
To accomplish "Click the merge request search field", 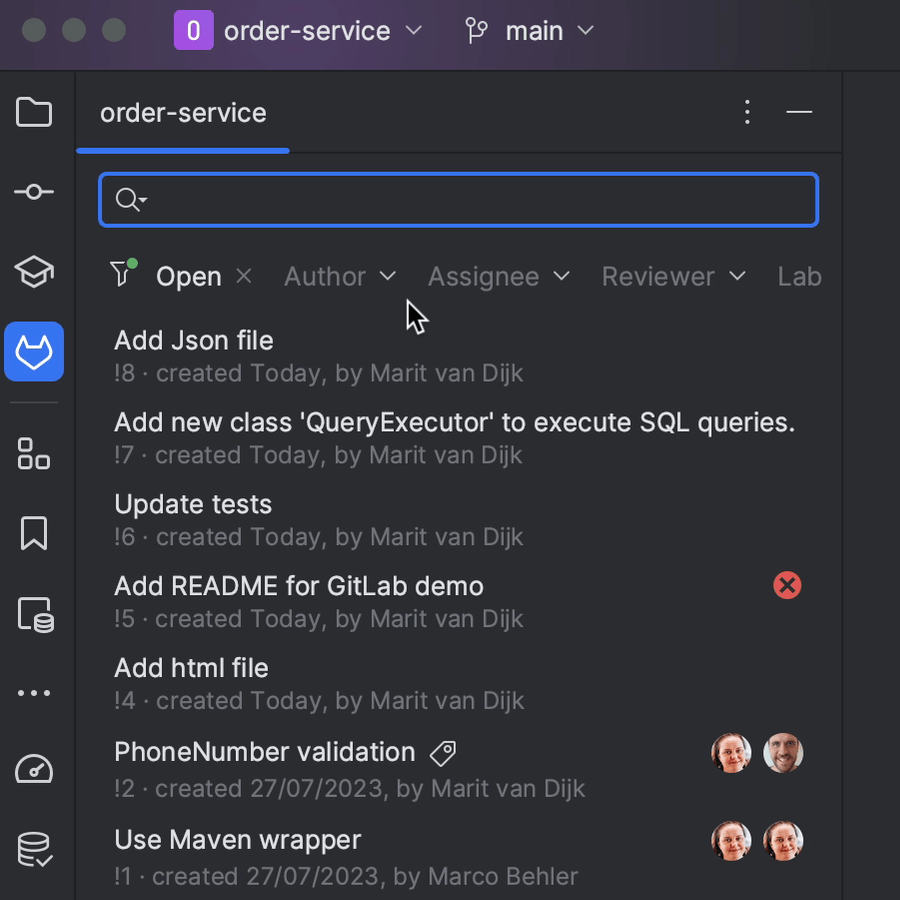I will point(458,199).
